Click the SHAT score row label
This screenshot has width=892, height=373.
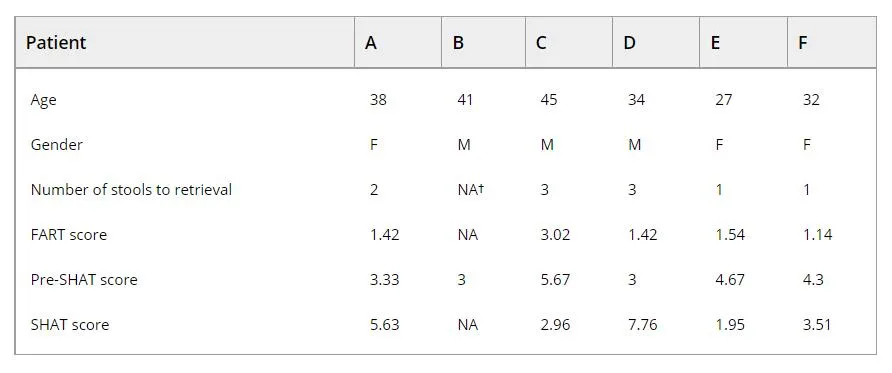70,324
